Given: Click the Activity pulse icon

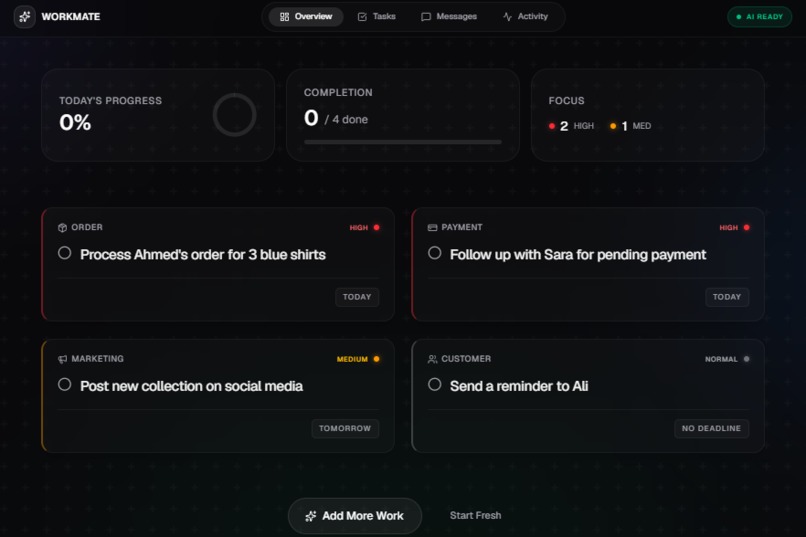Looking at the screenshot, I should click(x=507, y=16).
